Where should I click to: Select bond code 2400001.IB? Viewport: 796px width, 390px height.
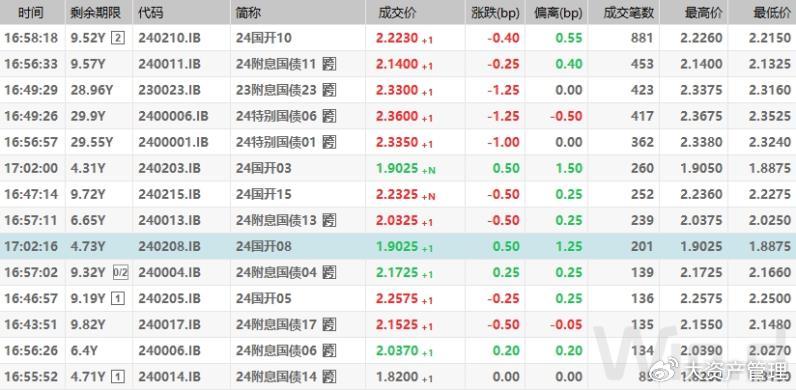tap(173, 142)
